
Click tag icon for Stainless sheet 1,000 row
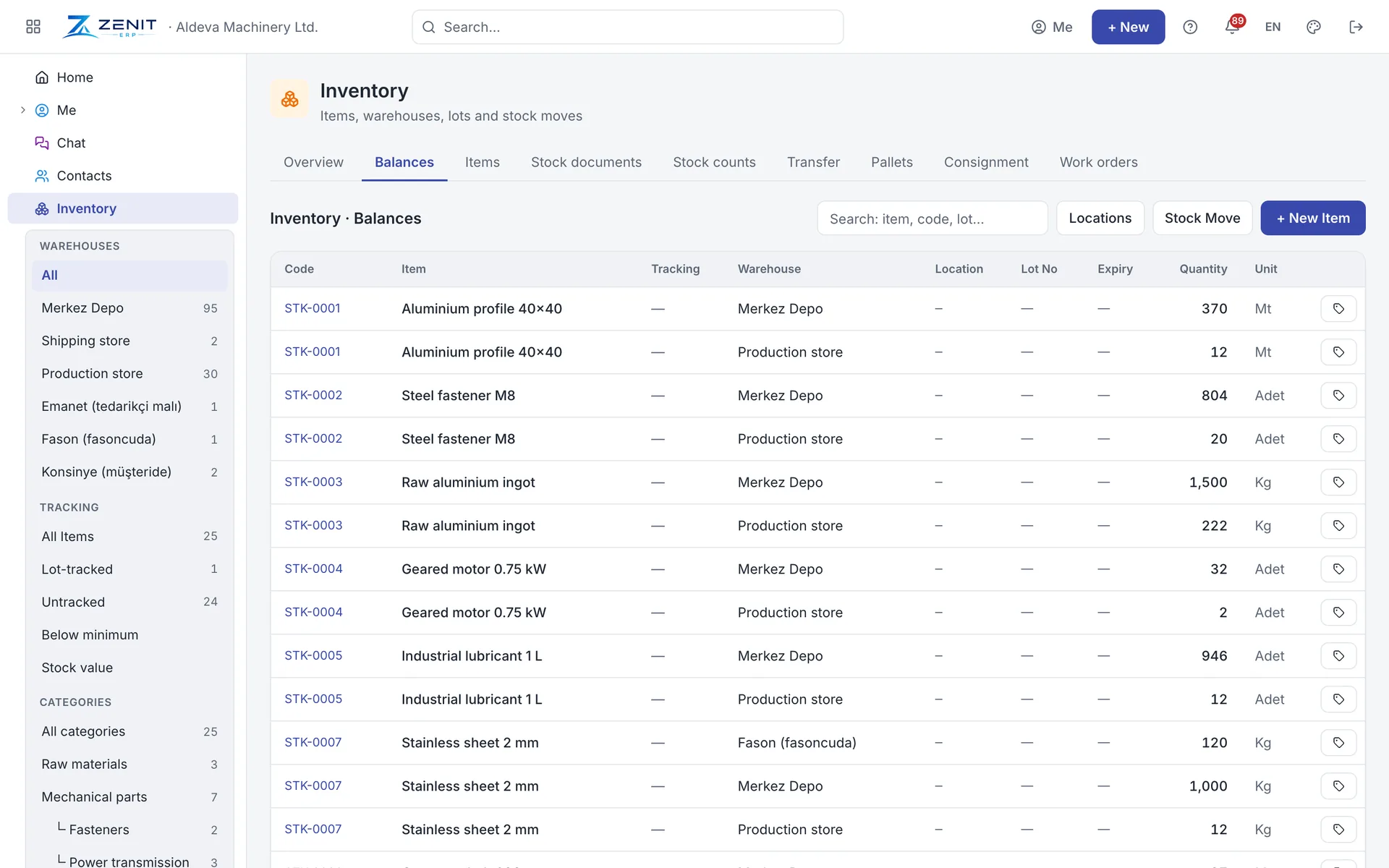[x=1338, y=786]
